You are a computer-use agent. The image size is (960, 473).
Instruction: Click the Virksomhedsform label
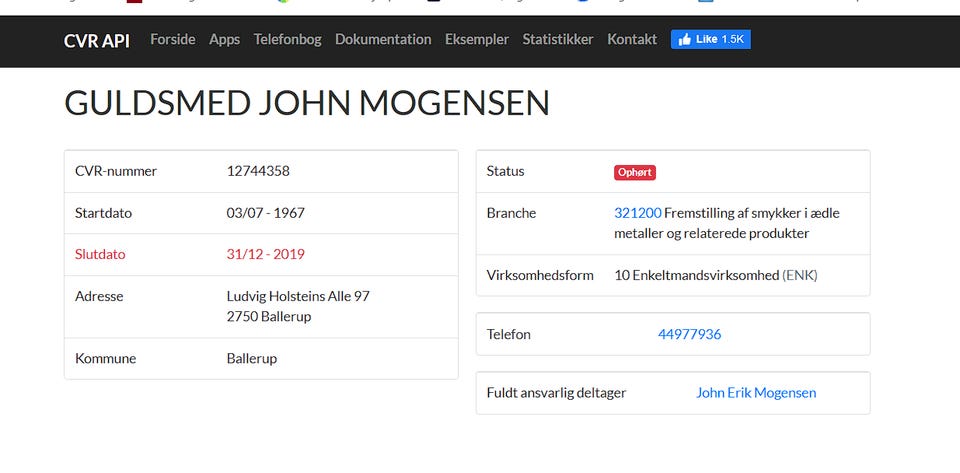[540, 275]
